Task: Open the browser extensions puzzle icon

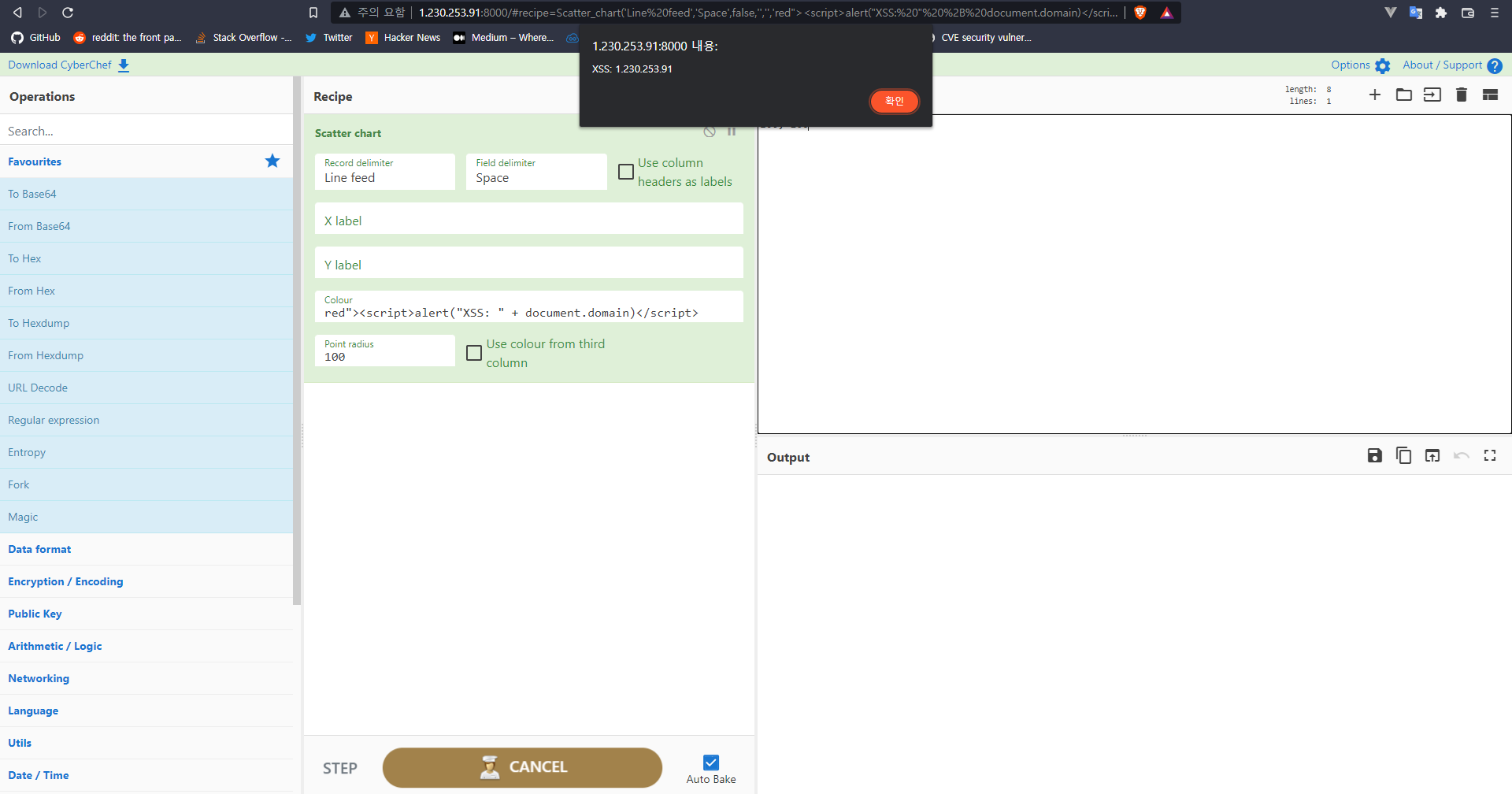Action: (x=1441, y=13)
